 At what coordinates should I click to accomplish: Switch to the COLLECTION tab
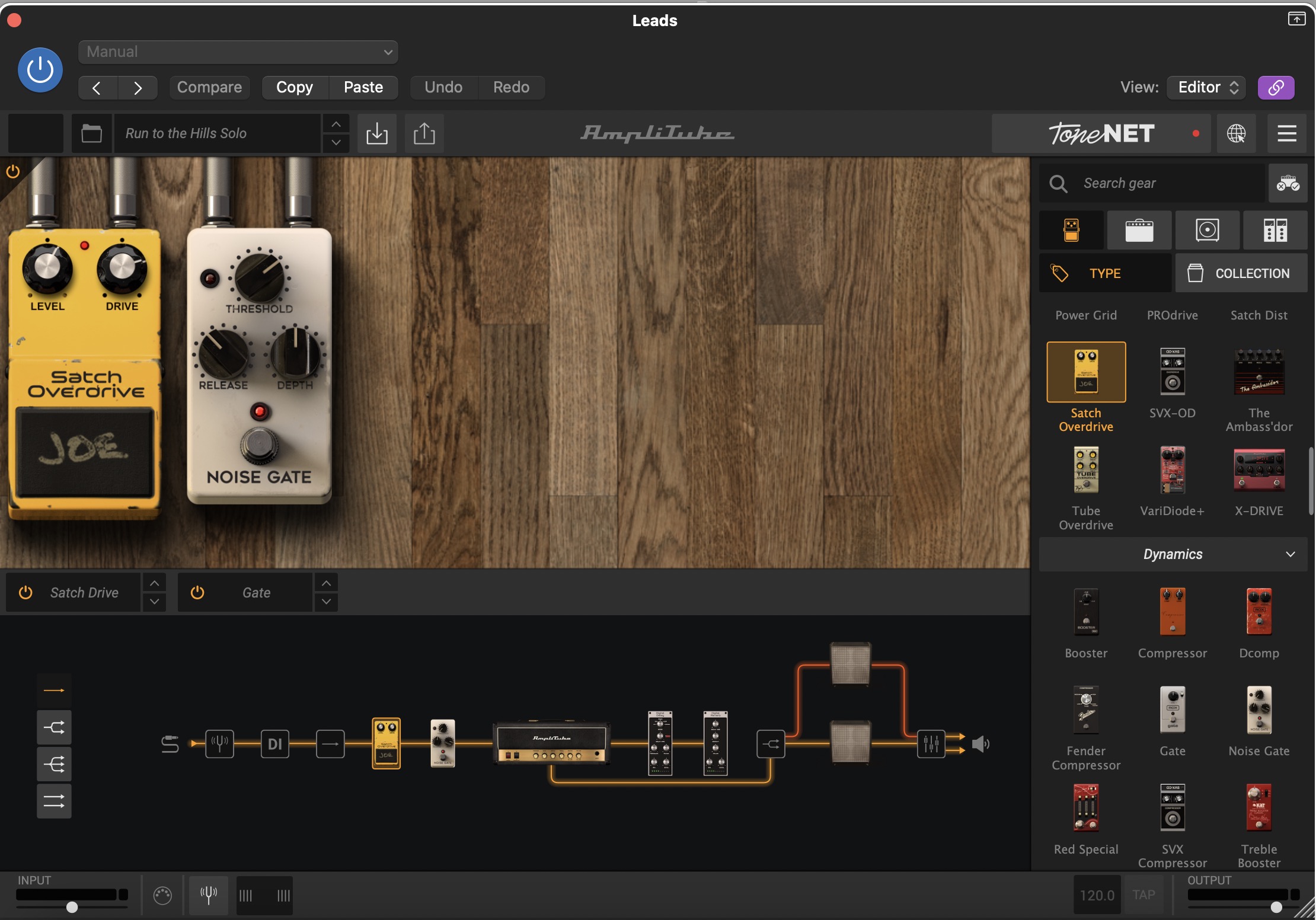coord(1241,273)
